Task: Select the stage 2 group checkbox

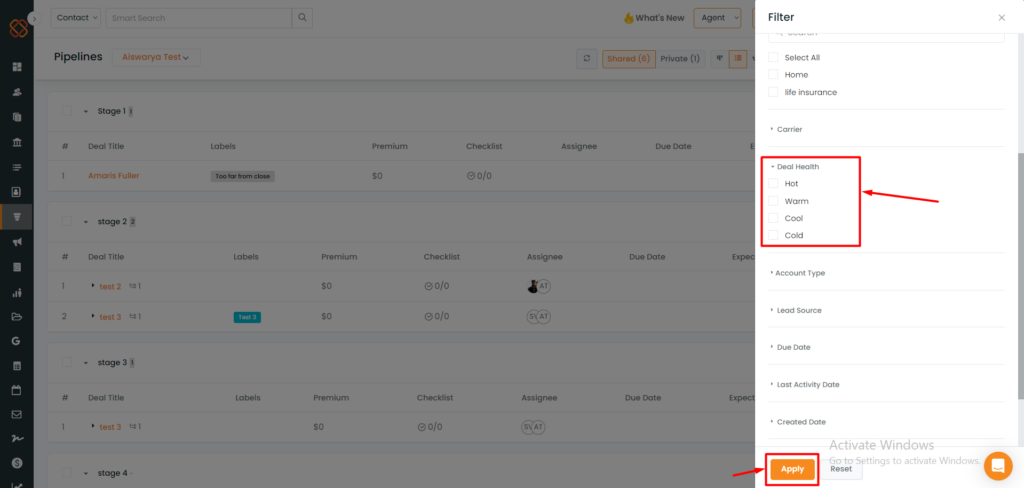Action: (67, 221)
